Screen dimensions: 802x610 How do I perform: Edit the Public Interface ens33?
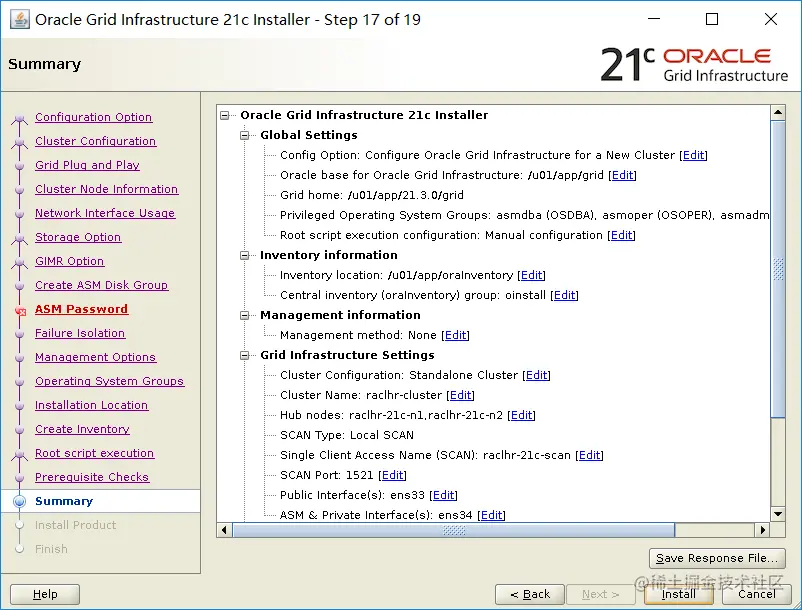(x=443, y=495)
